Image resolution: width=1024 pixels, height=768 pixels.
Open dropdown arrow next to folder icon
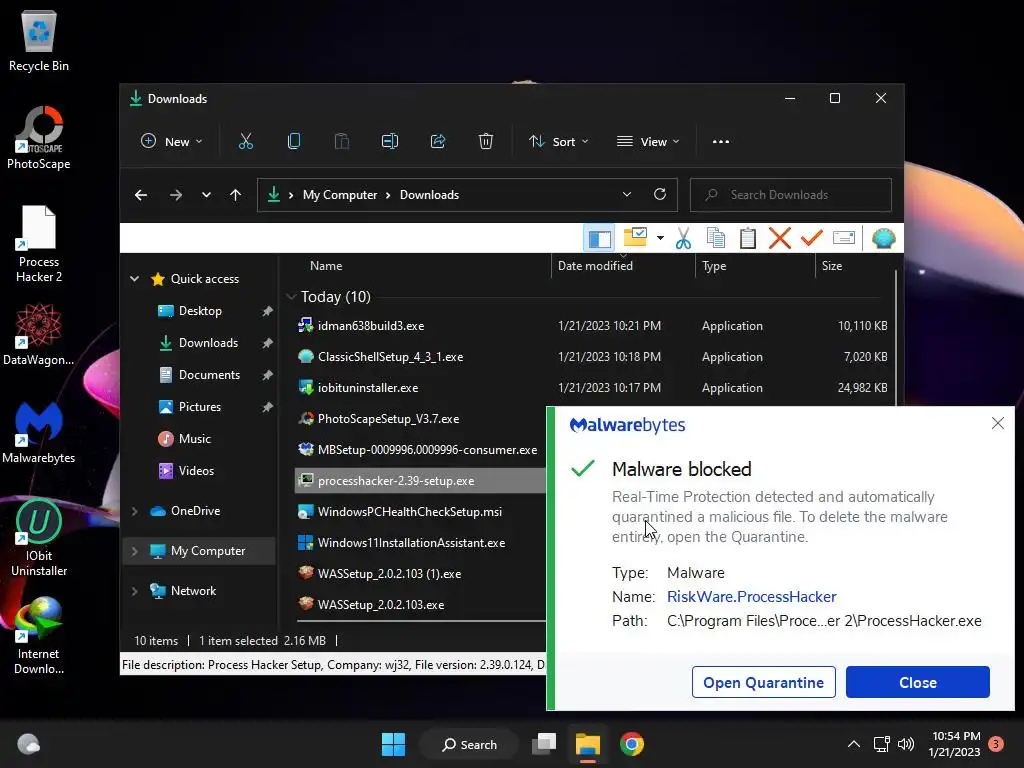(x=660, y=238)
